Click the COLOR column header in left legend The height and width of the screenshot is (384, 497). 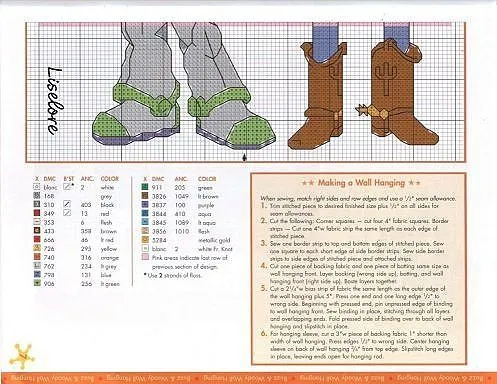(110, 179)
